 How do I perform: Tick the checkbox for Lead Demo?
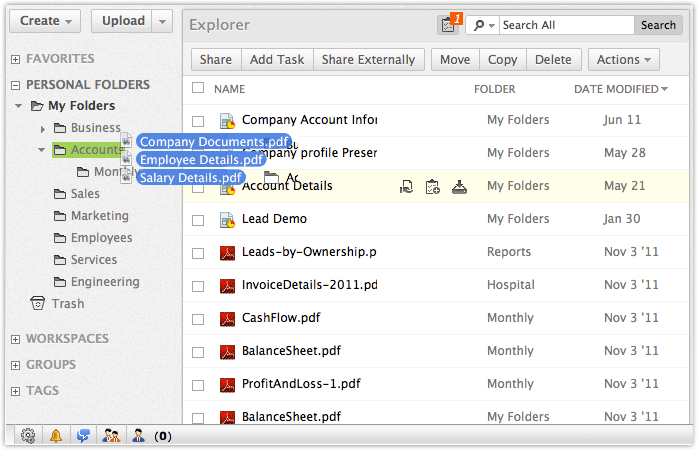coord(198,220)
